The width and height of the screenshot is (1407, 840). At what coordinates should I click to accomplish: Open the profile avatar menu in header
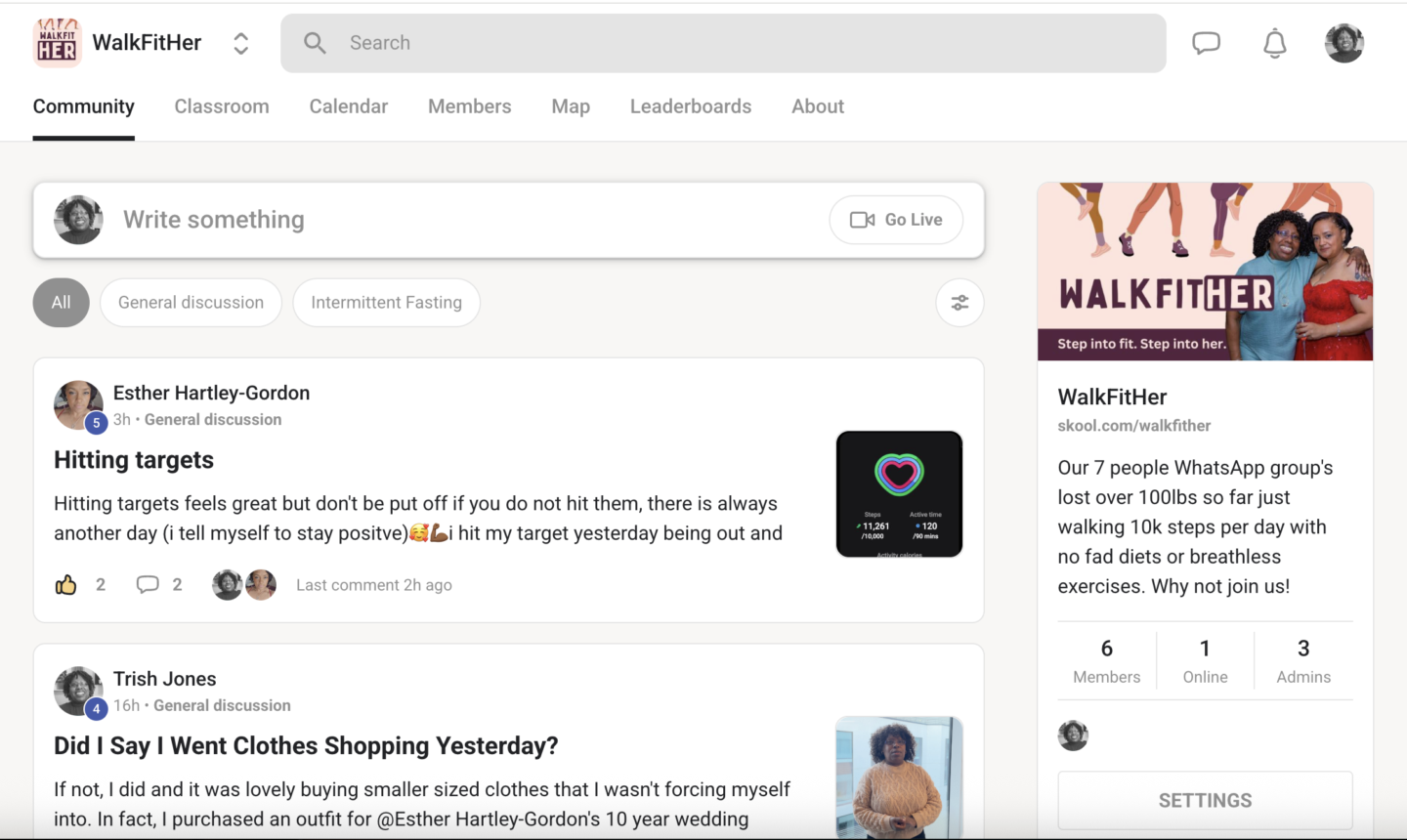tap(1344, 43)
